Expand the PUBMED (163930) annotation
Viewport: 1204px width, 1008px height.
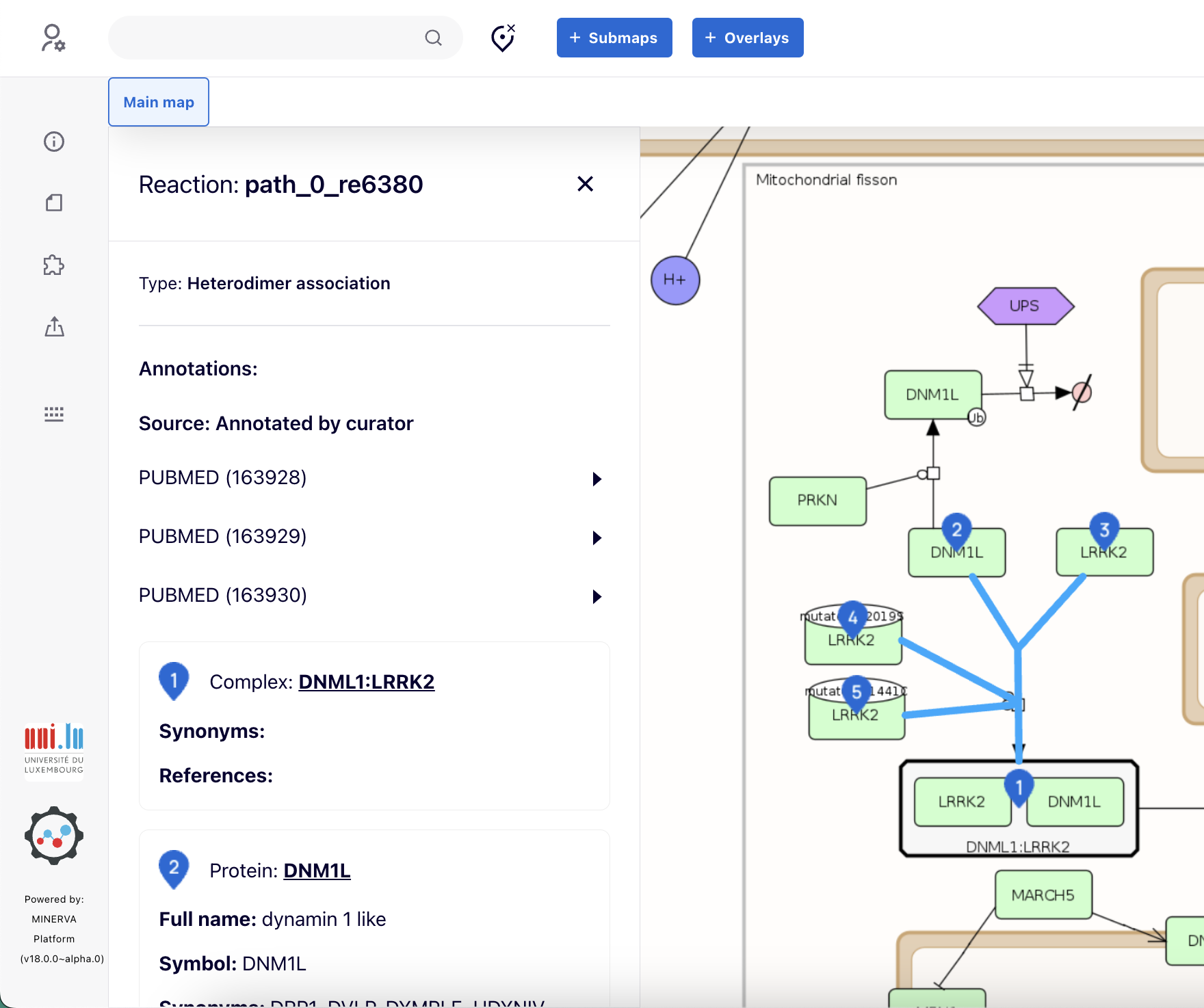click(x=597, y=596)
